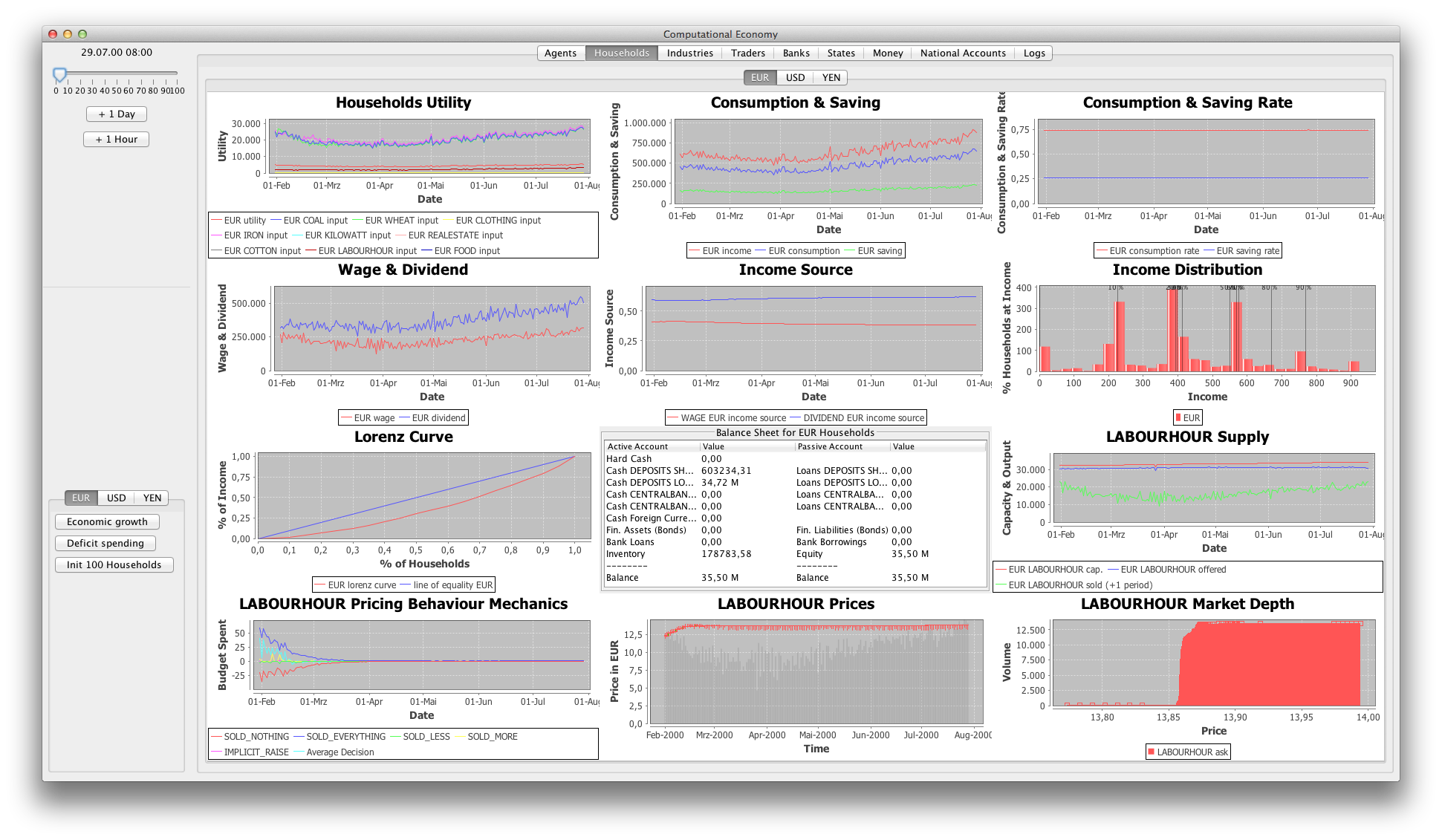Open the Banks tab
The height and width of the screenshot is (840, 1442).
(796, 53)
